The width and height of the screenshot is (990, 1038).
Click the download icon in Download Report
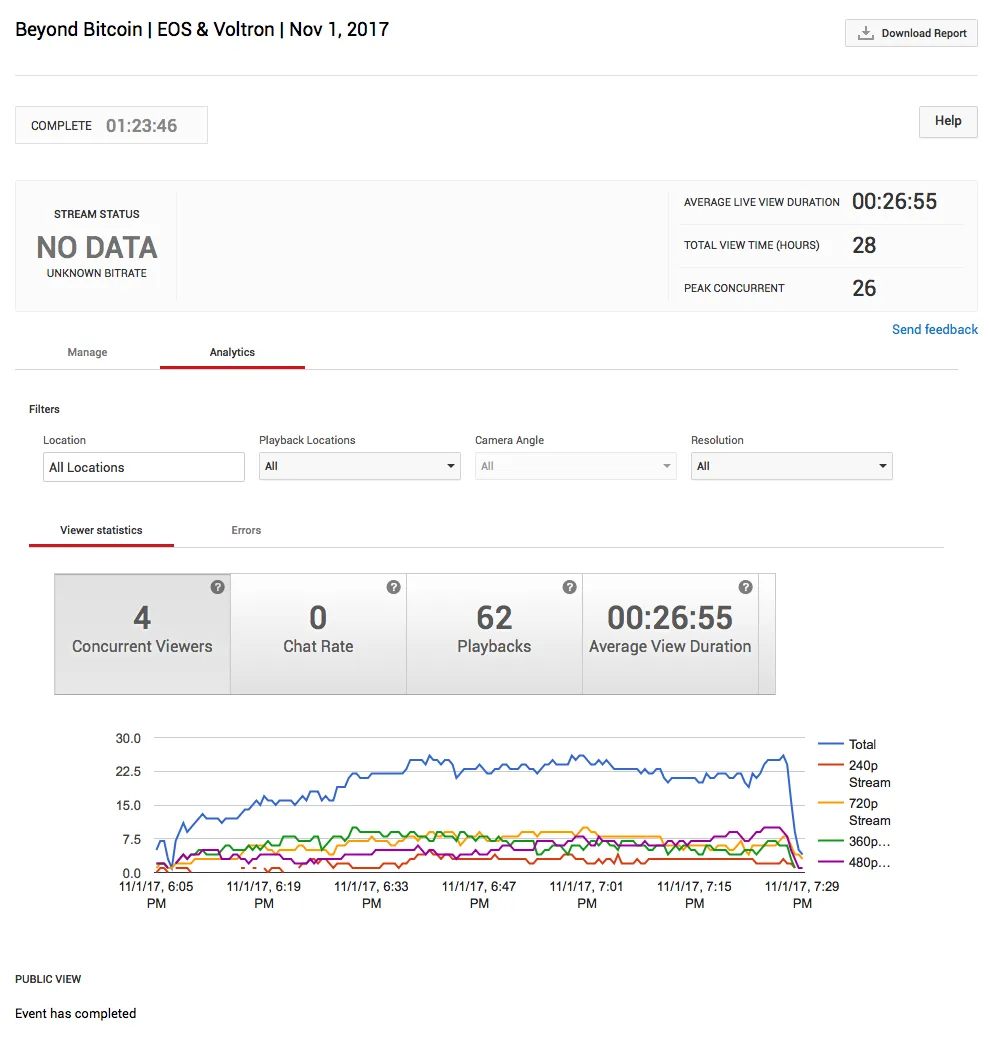865,33
